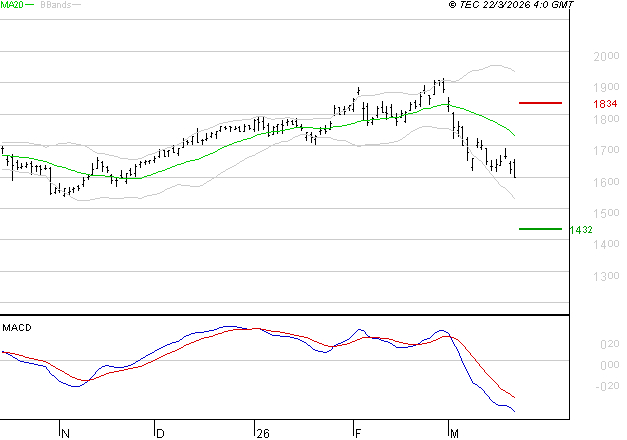Click the MA20 legend label

point(12,5)
